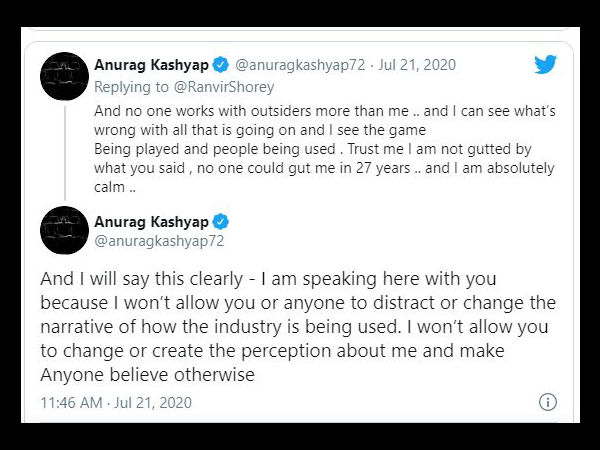Viewport: 600px width, 450px height.
Task: Click the thread line connecting the avatars
Action: (x=65, y=153)
